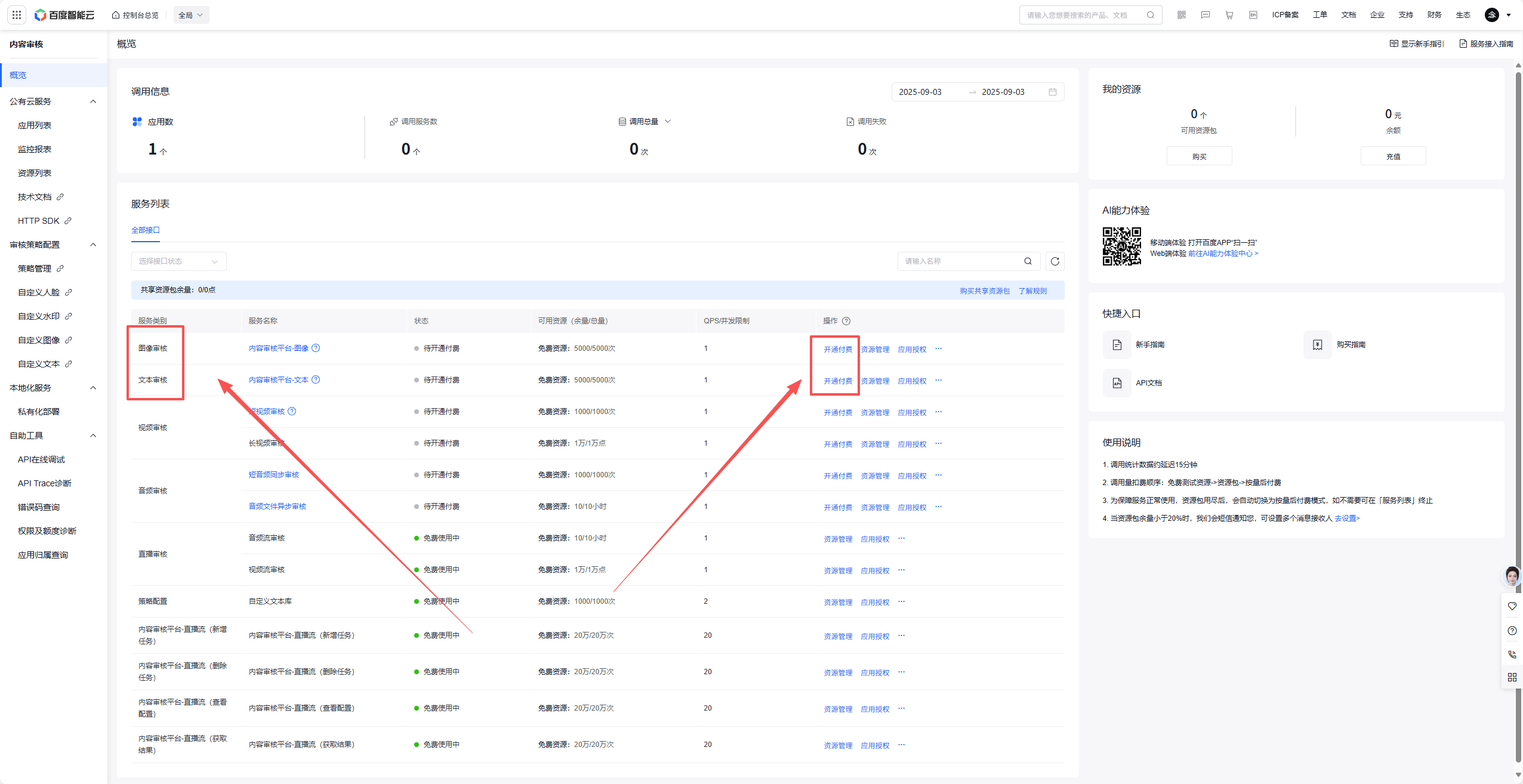Open the shopping cart icon
The image size is (1523, 784).
pos(1229,15)
